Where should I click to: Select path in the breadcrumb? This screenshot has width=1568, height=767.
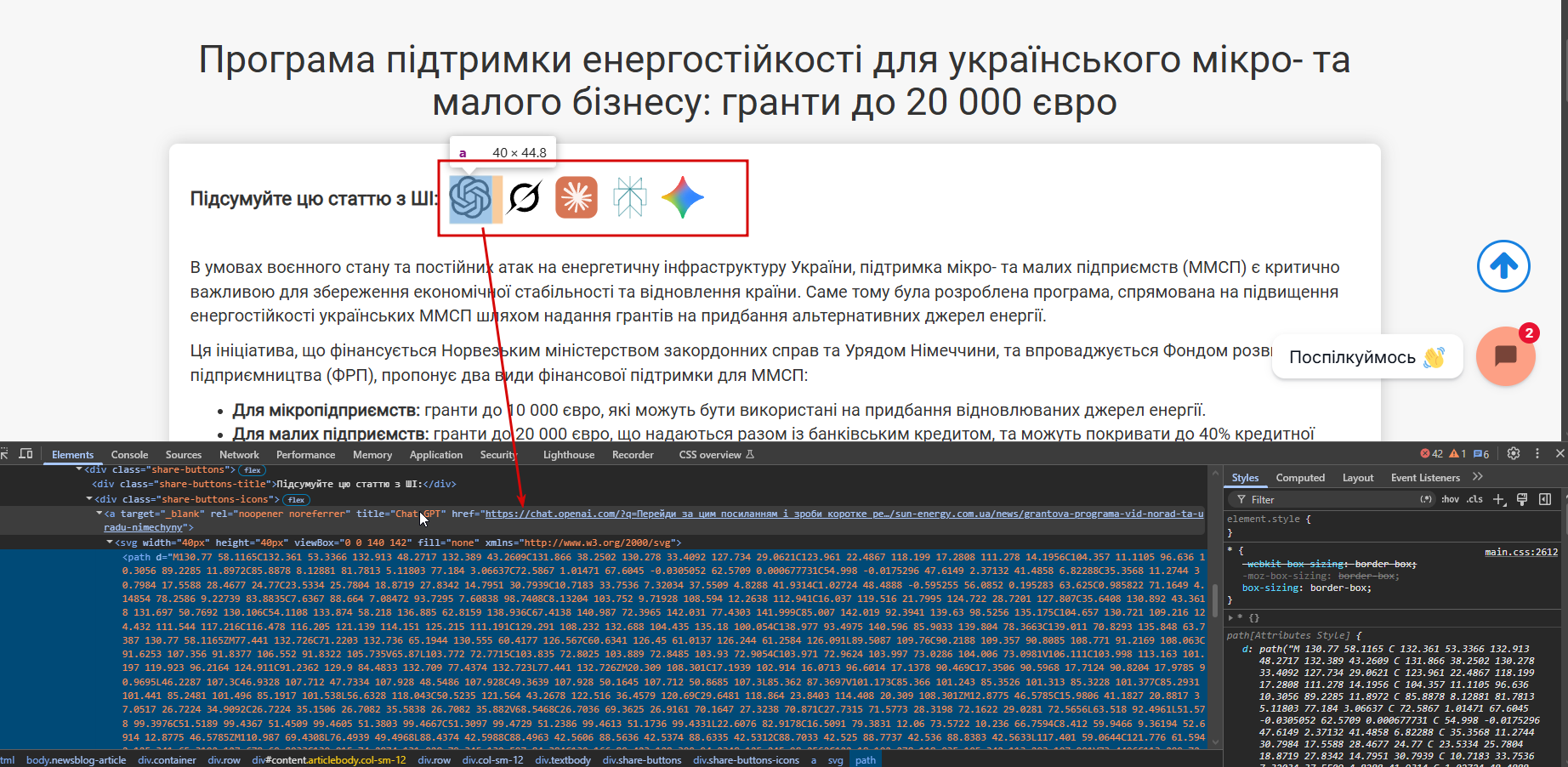pos(866,760)
